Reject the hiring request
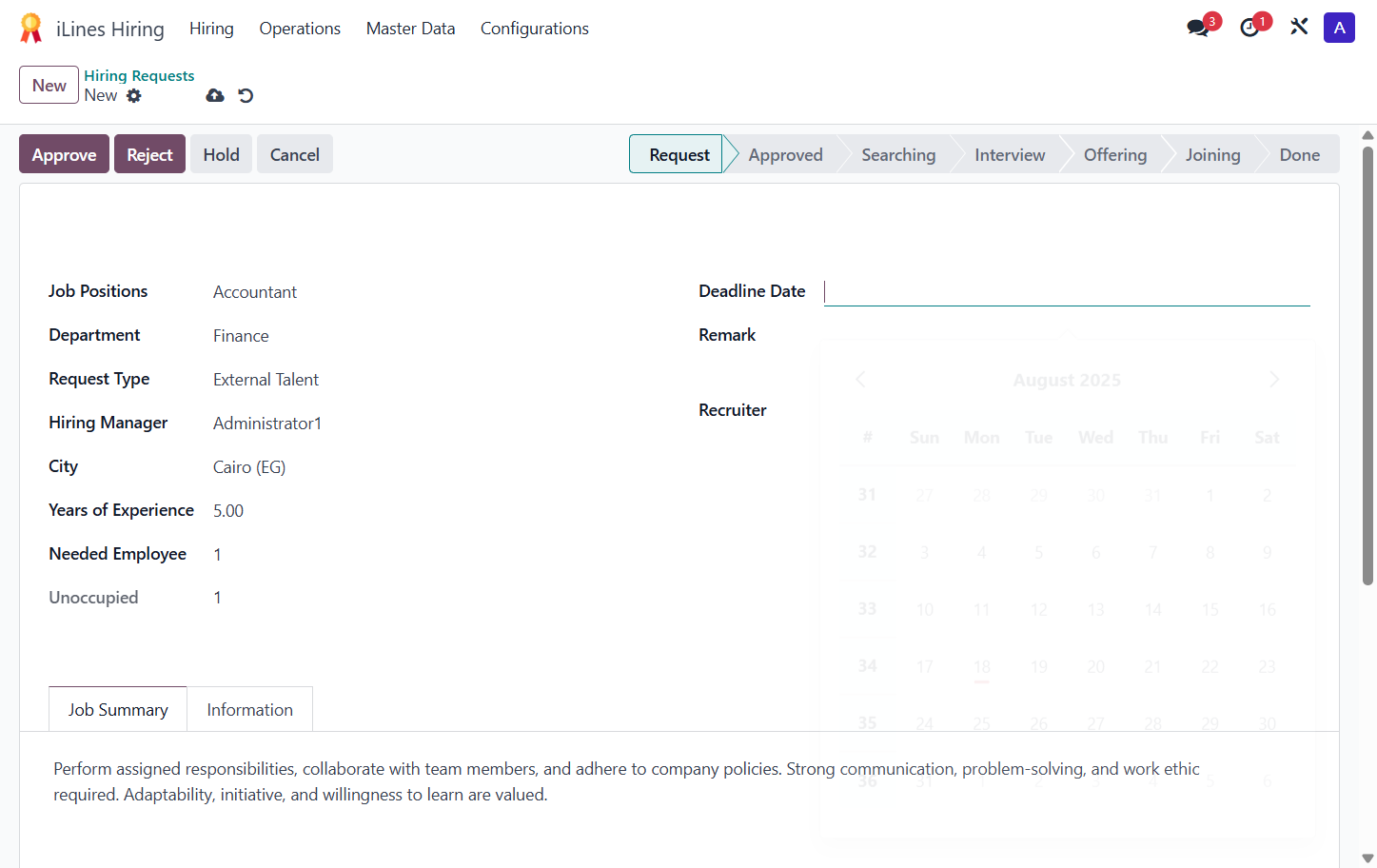The width and height of the screenshot is (1377, 868). point(149,154)
